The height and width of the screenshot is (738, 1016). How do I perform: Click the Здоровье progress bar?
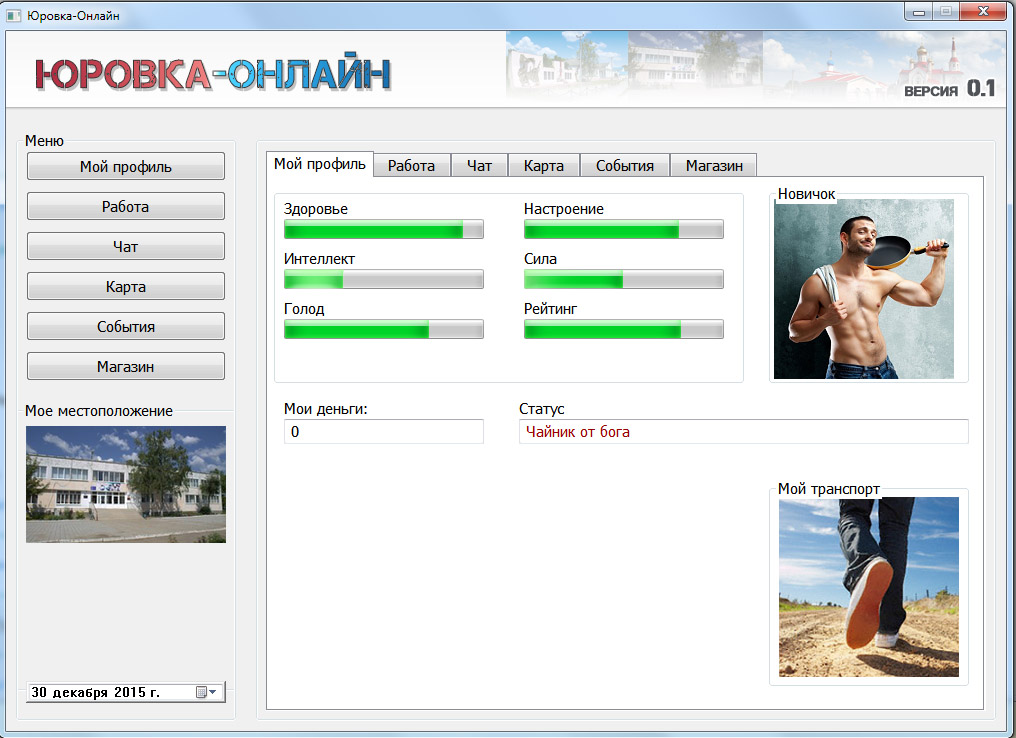coord(383,230)
